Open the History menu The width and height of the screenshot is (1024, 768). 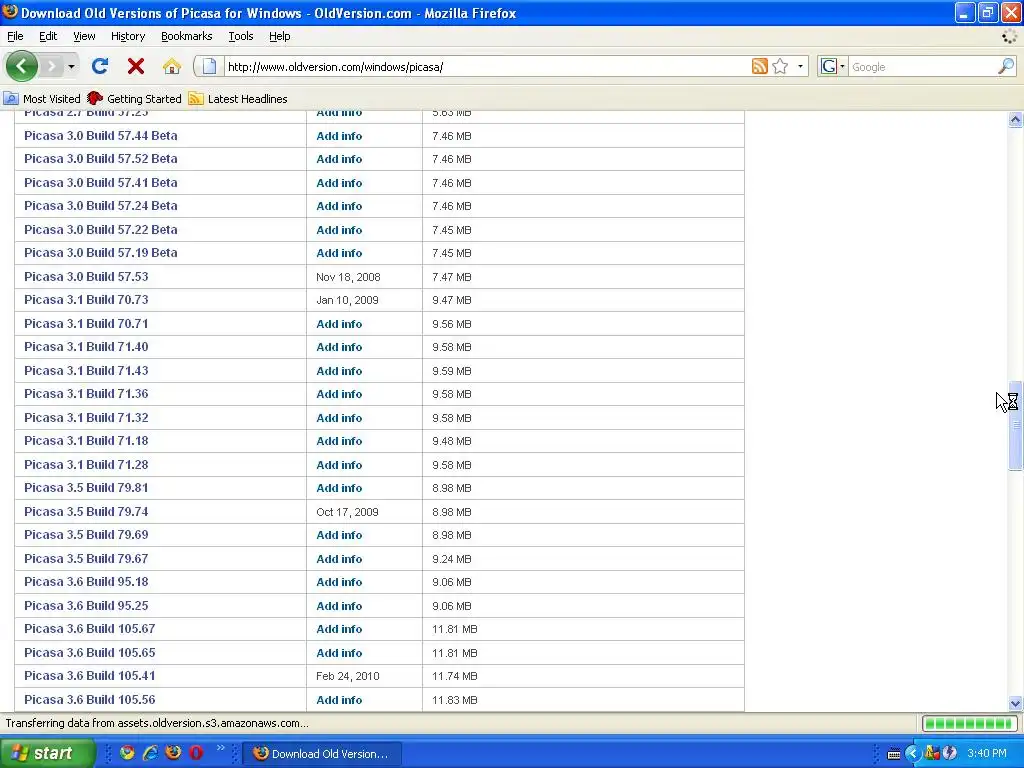(127, 36)
